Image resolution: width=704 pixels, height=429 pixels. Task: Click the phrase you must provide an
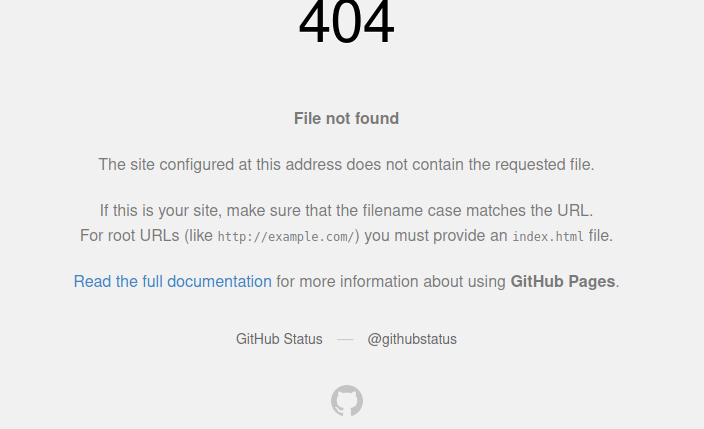pos(436,236)
